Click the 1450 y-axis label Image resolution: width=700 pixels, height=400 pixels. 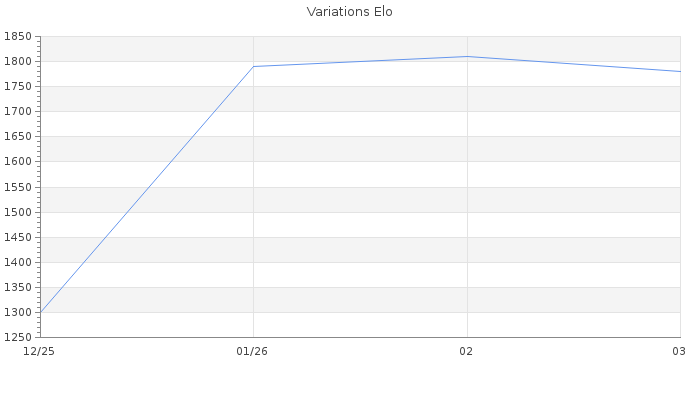coord(18,237)
